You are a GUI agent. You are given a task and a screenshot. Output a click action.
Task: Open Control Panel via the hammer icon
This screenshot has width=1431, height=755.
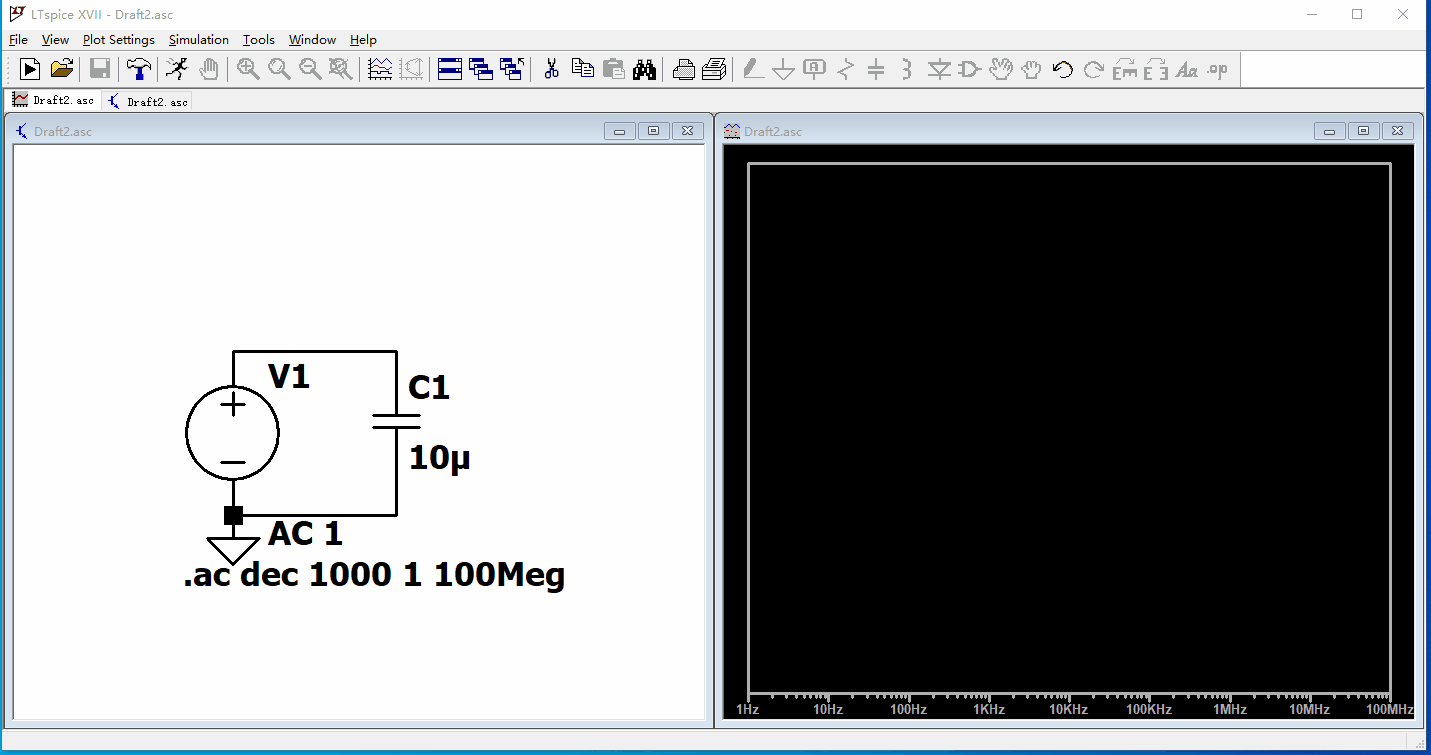point(139,69)
